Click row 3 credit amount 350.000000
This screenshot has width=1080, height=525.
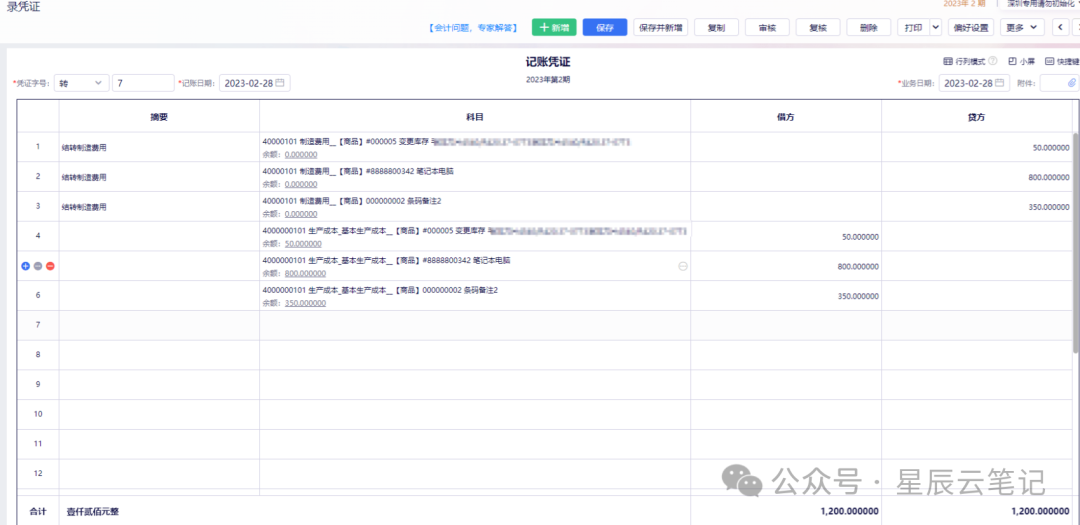(x=1049, y=207)
